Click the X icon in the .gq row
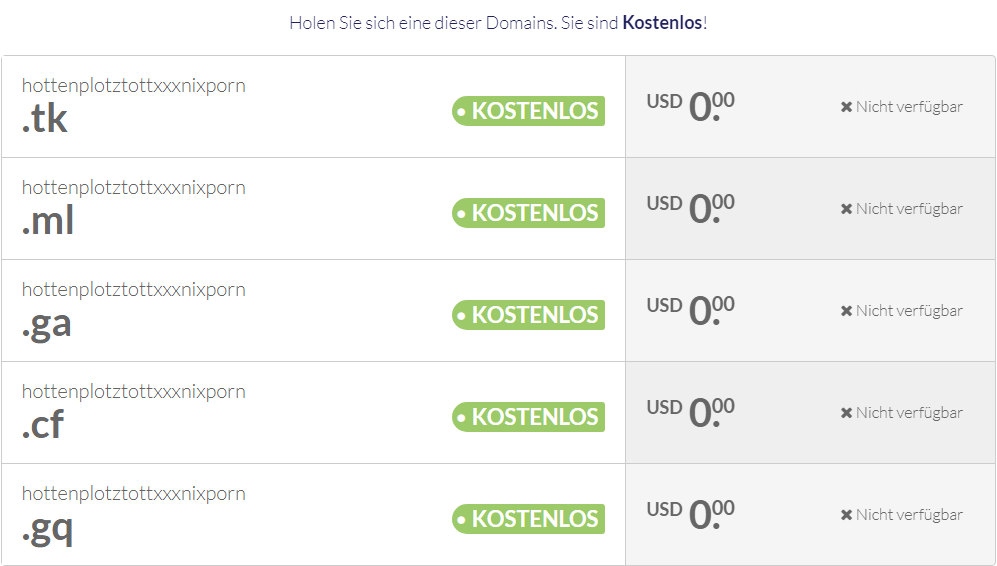This screenshot has width=997, height=566. click(x=846, y=515)
